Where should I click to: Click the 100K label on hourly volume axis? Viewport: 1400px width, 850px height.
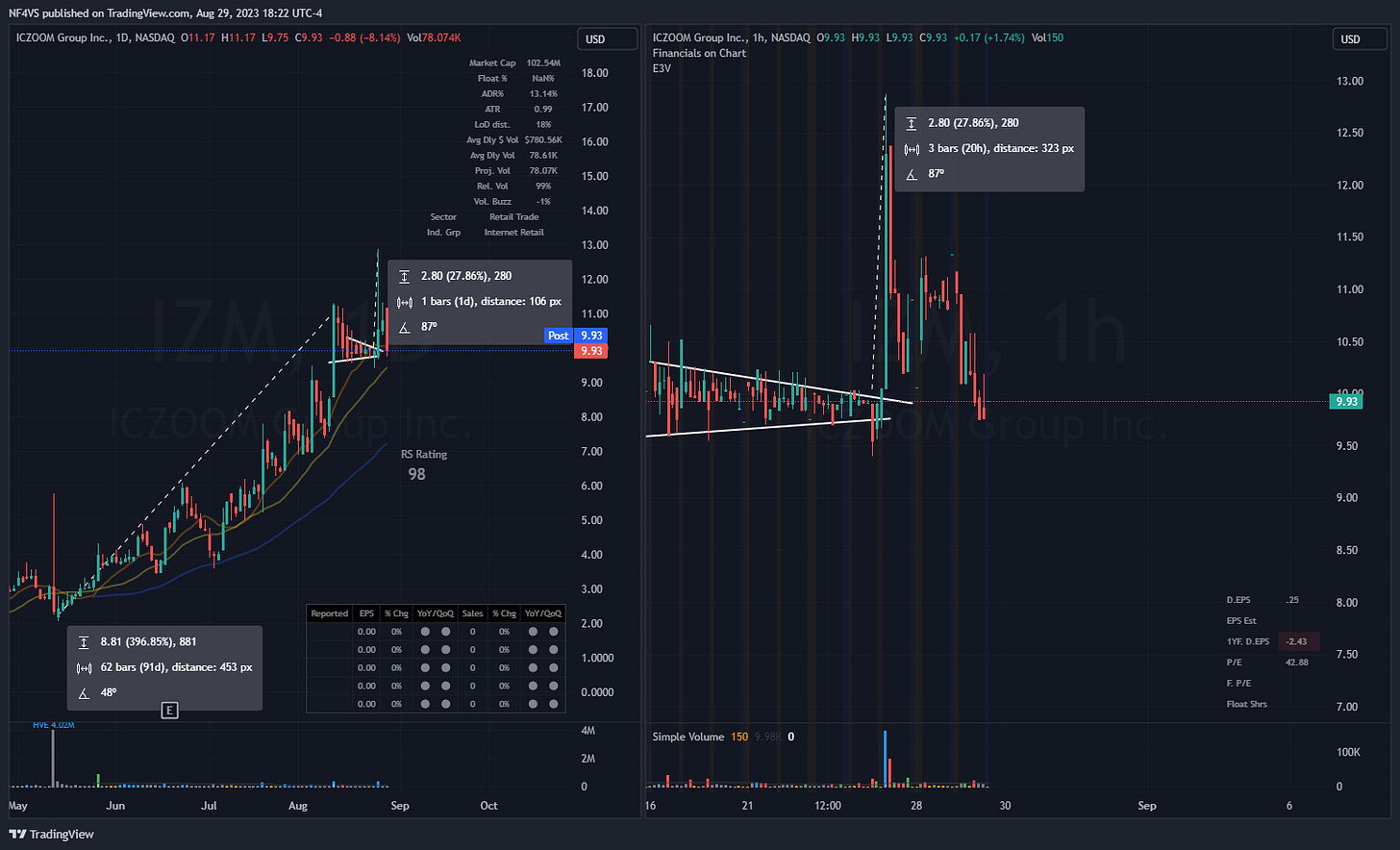point(1349,752)
